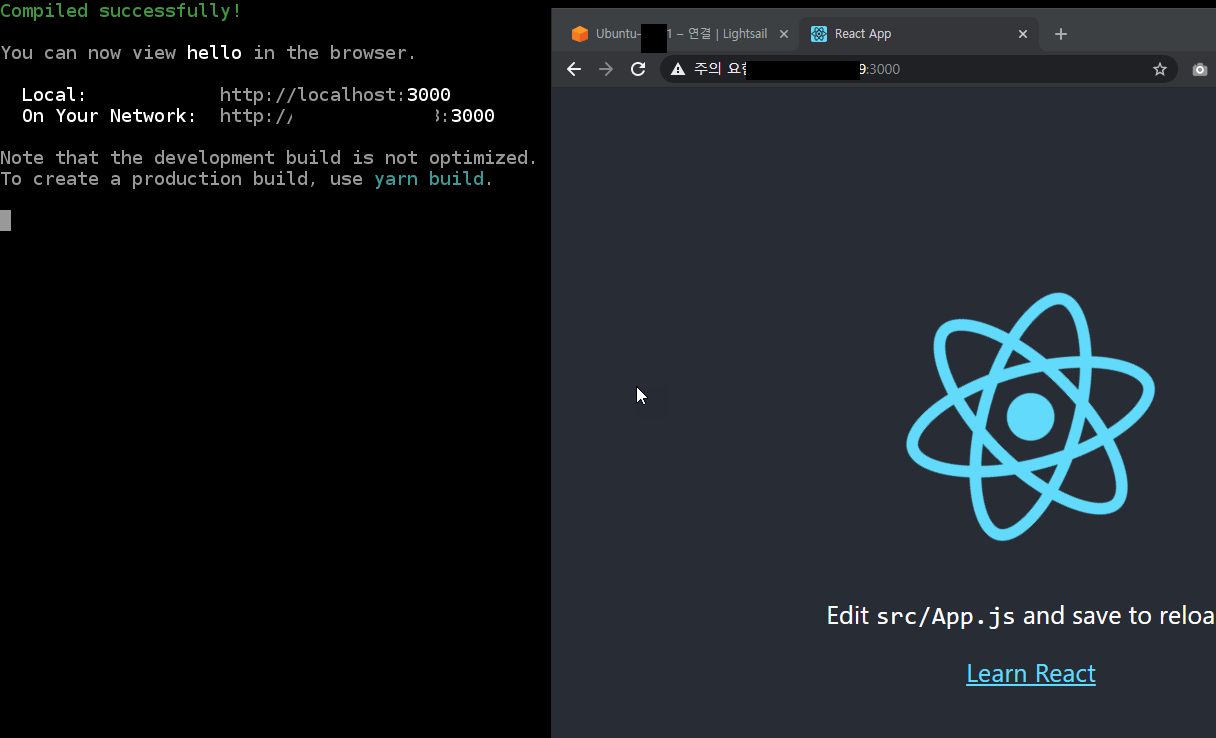
Task: Click 'Compiled successfully!' in the terminal
Action: click(x=121, y=11)
